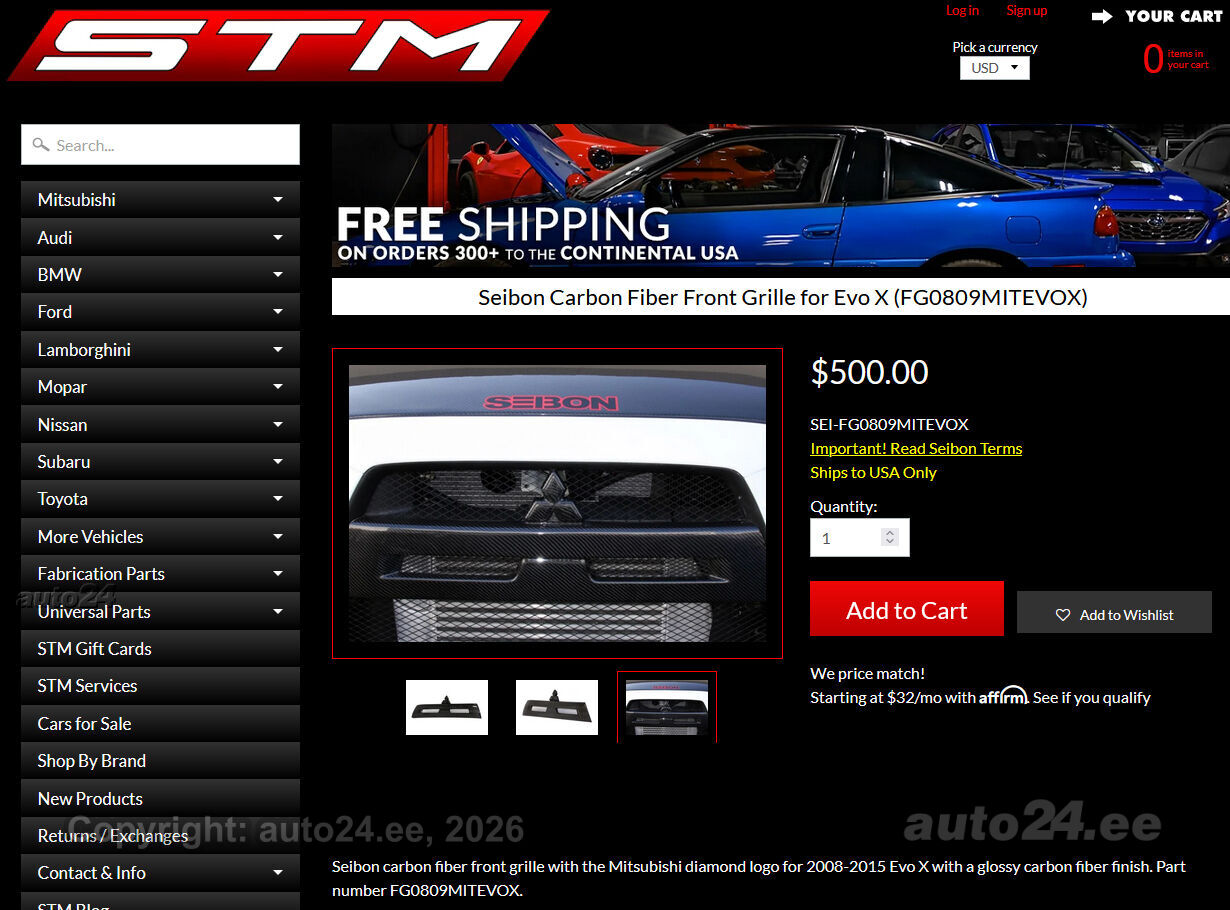1230x910 pixels.
Task: Expand the Ford menu arrow
Action: coord(278,312)
